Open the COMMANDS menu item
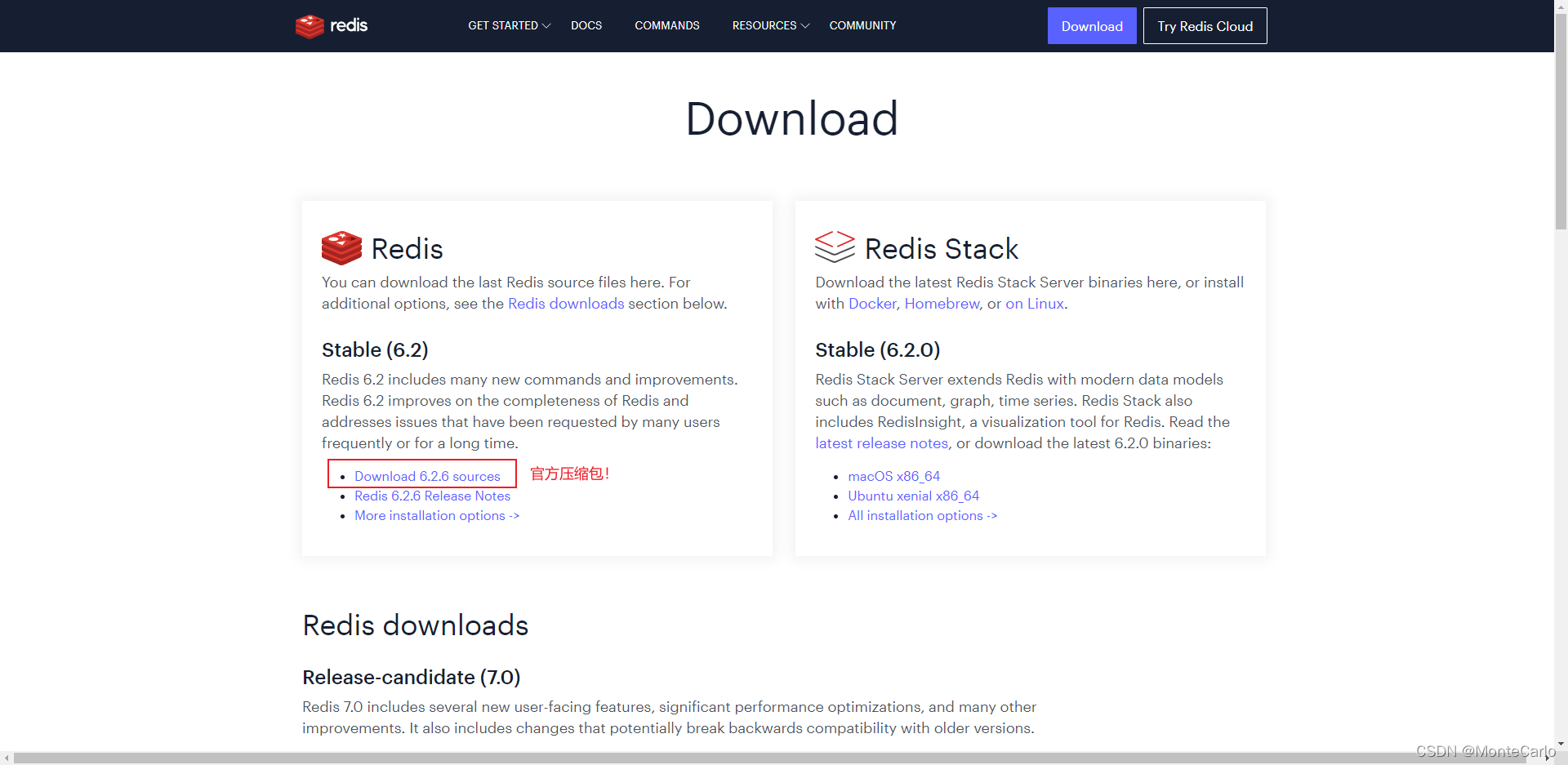This screenshot has height=765, width=1568. click(x=667, y=26)
